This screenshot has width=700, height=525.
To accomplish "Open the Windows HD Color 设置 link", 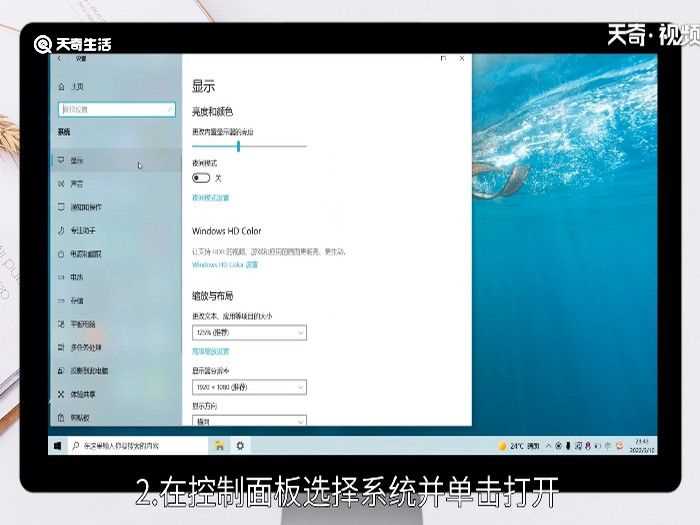I will pos(225,265).
